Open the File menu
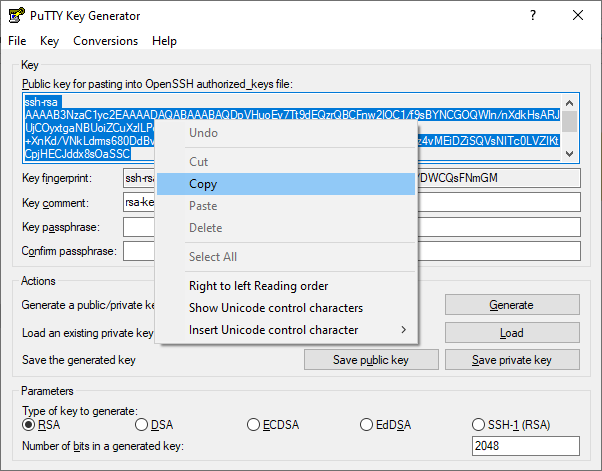This screenshot has height=471, width=602. point(17,41)
